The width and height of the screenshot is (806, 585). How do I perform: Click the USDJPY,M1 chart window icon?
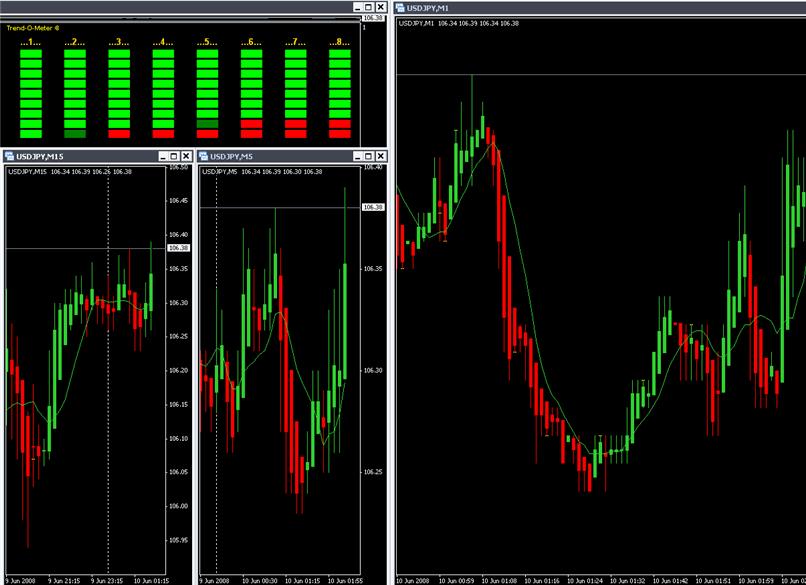(402, 8)
